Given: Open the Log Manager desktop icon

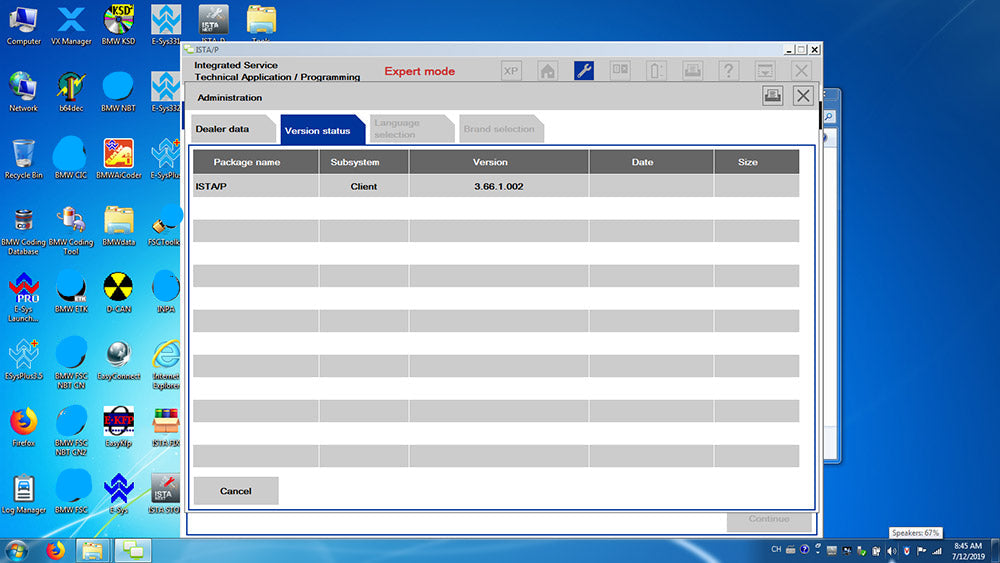Looking at the screenshot, I should click(x=24, y=492).
